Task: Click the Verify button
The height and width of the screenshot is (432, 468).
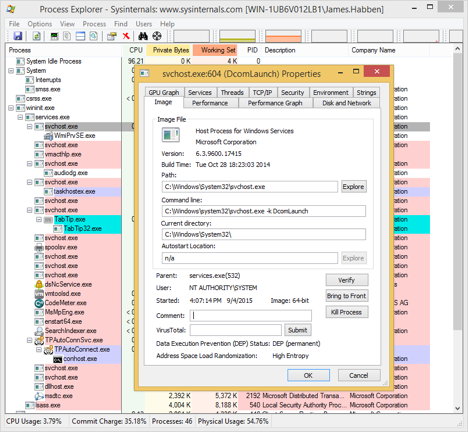Action: coord(347,280)
